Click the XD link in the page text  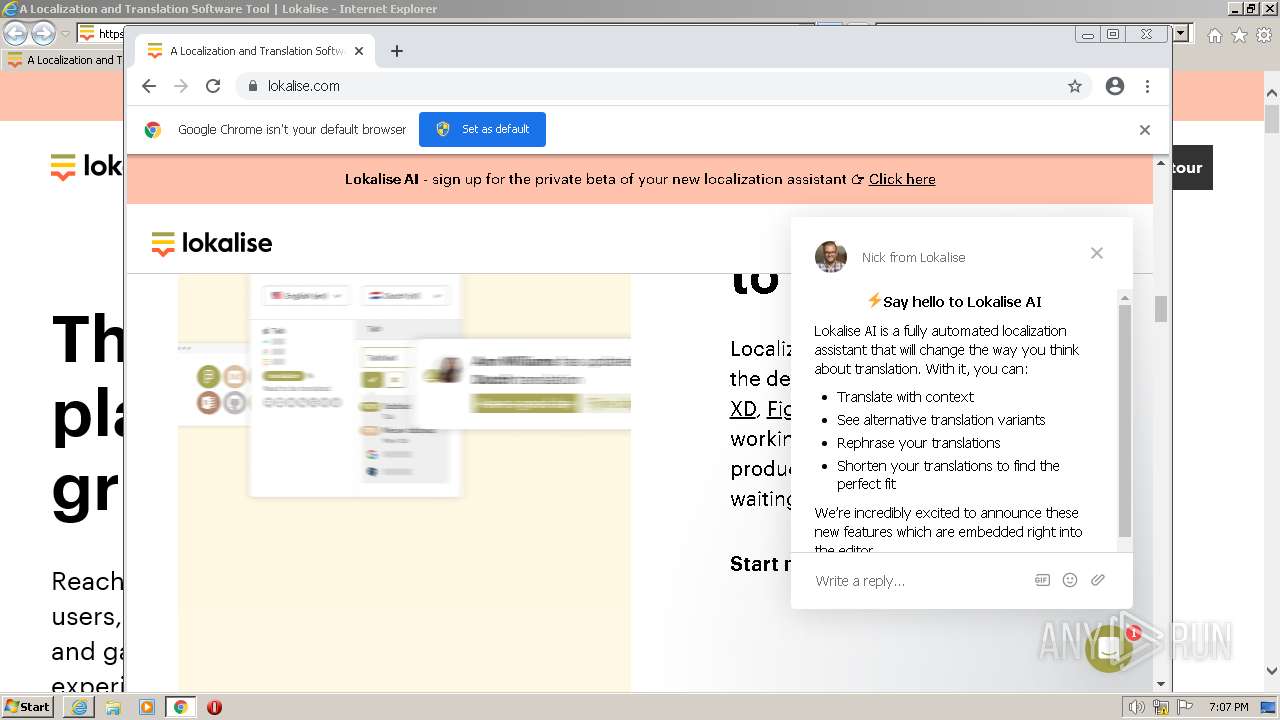pos(743,409)
